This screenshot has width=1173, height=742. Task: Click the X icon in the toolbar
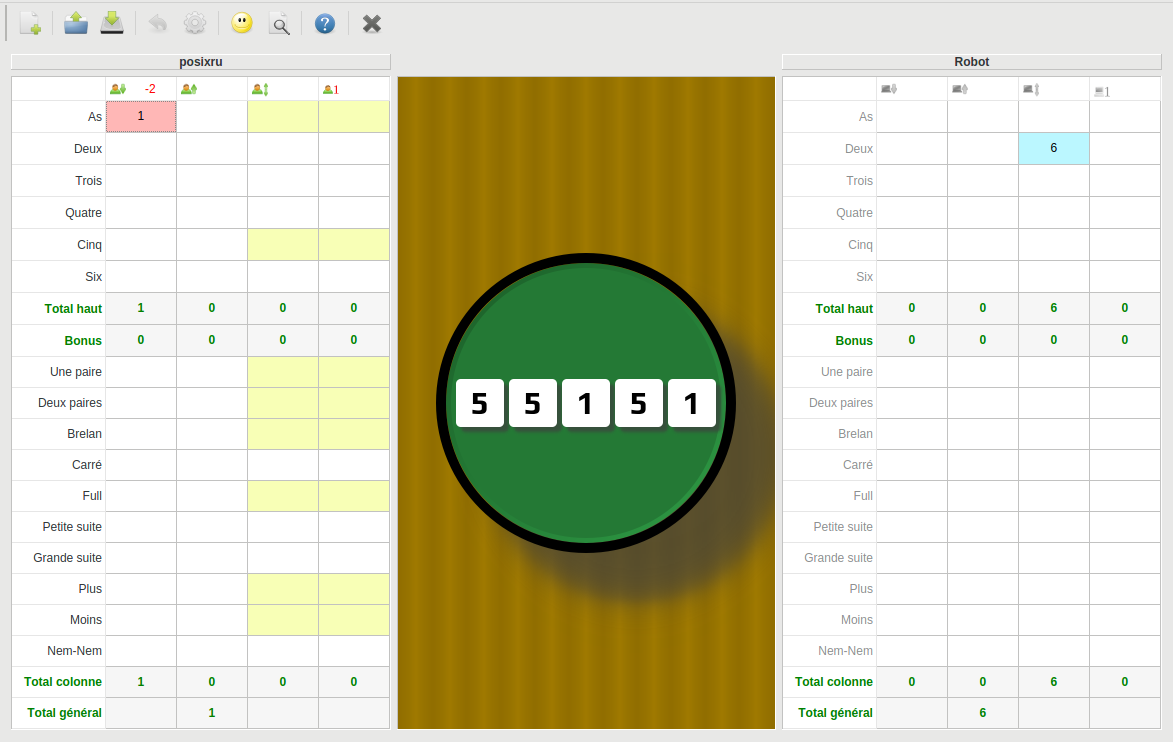tap(372, 24)
